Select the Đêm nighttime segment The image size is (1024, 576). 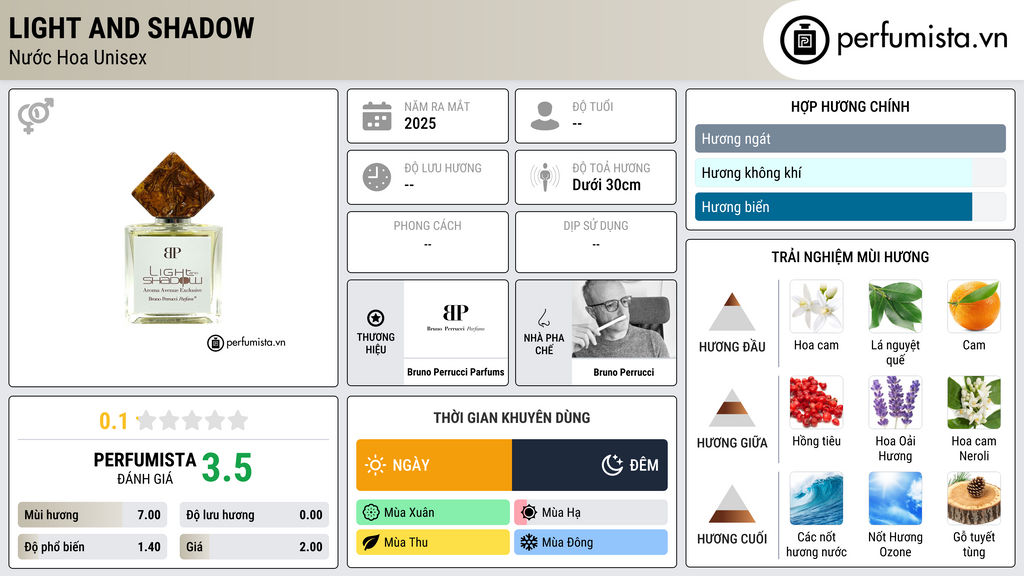[590, 465]
